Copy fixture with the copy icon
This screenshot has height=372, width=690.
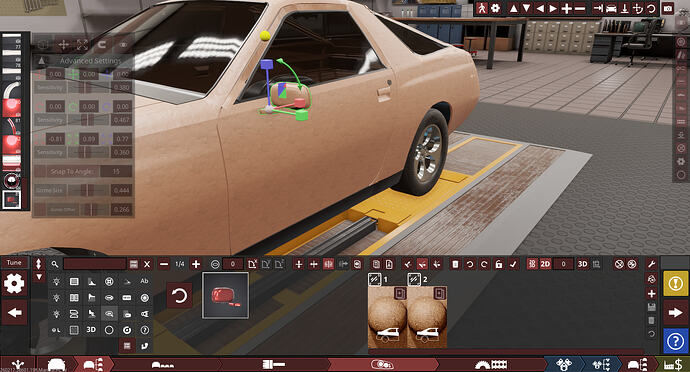tap(376, 264)
